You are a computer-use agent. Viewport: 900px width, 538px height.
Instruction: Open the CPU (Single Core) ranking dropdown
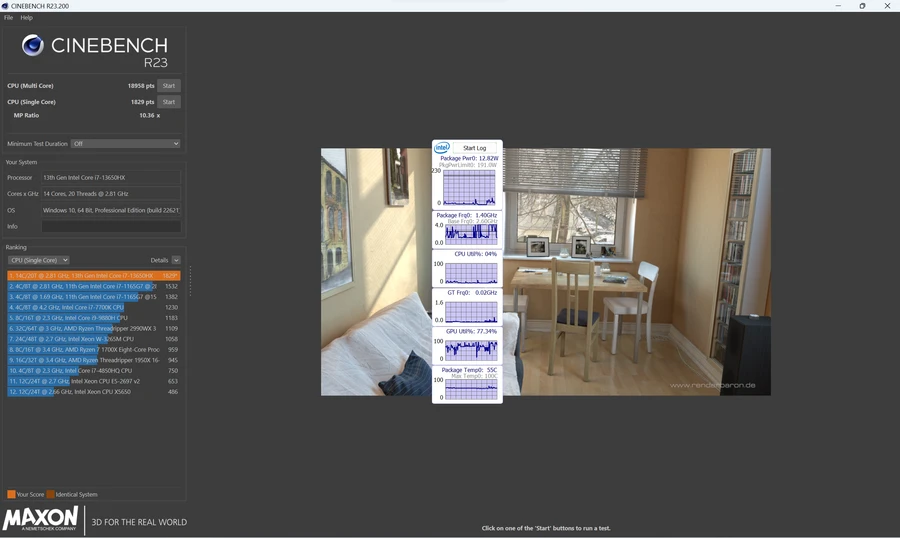[38, 260]
